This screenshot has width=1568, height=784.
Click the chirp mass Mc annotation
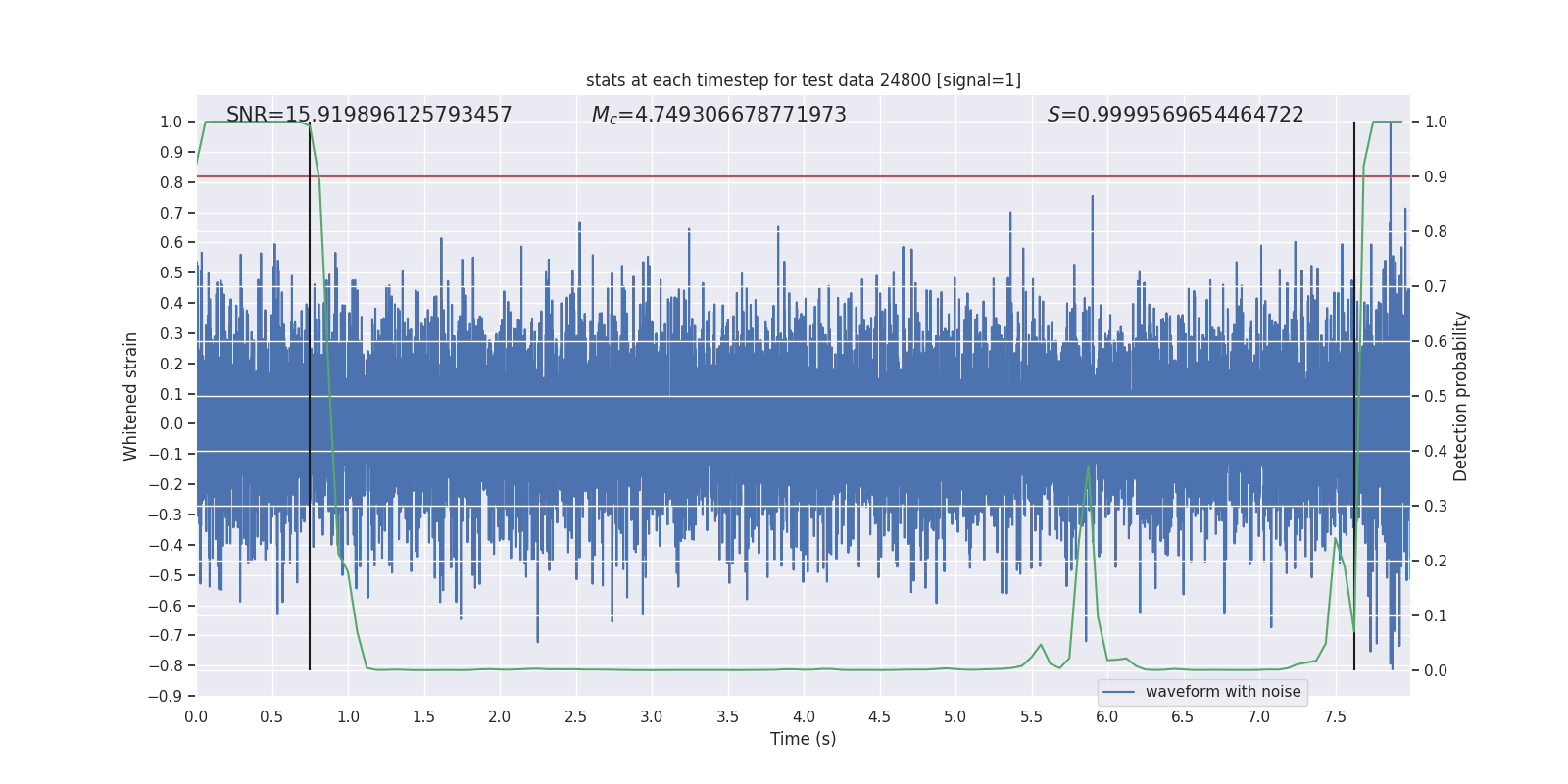[718, 115]
